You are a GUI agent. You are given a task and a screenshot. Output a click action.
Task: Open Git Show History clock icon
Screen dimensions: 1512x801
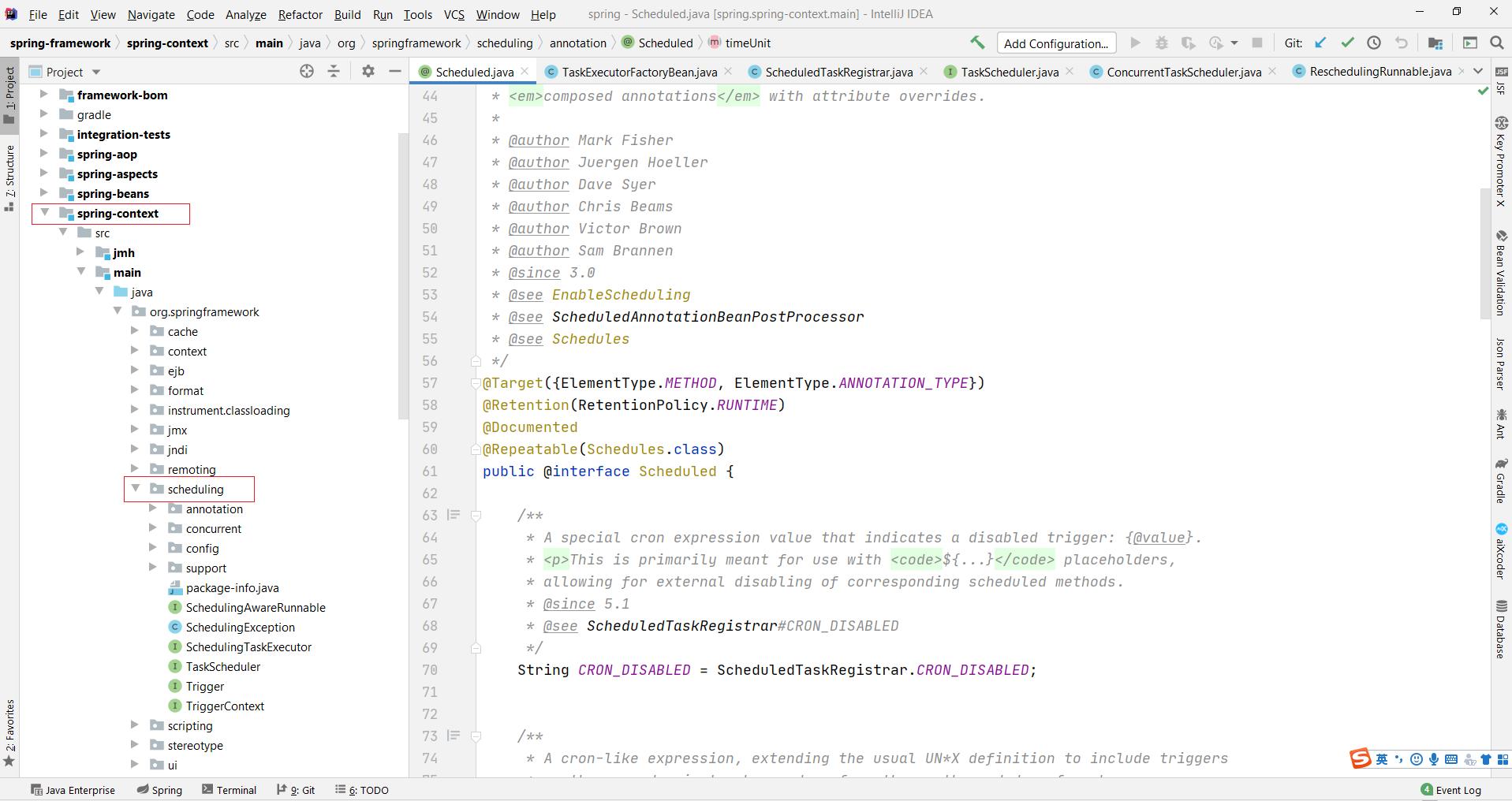pyautogui.click(x=1374, y=43)
